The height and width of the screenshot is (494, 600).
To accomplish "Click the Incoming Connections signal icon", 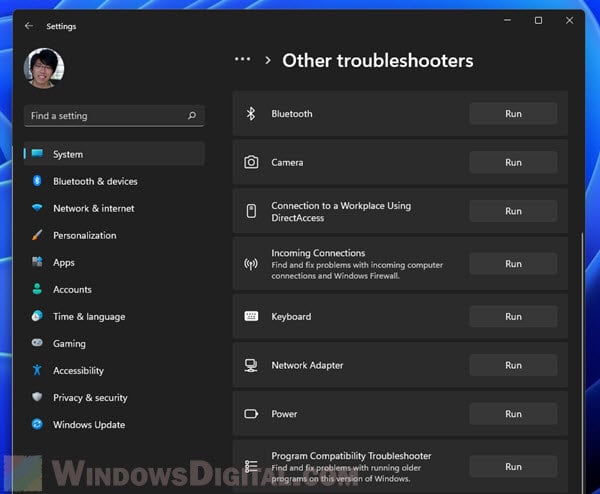I will [251, 264].
